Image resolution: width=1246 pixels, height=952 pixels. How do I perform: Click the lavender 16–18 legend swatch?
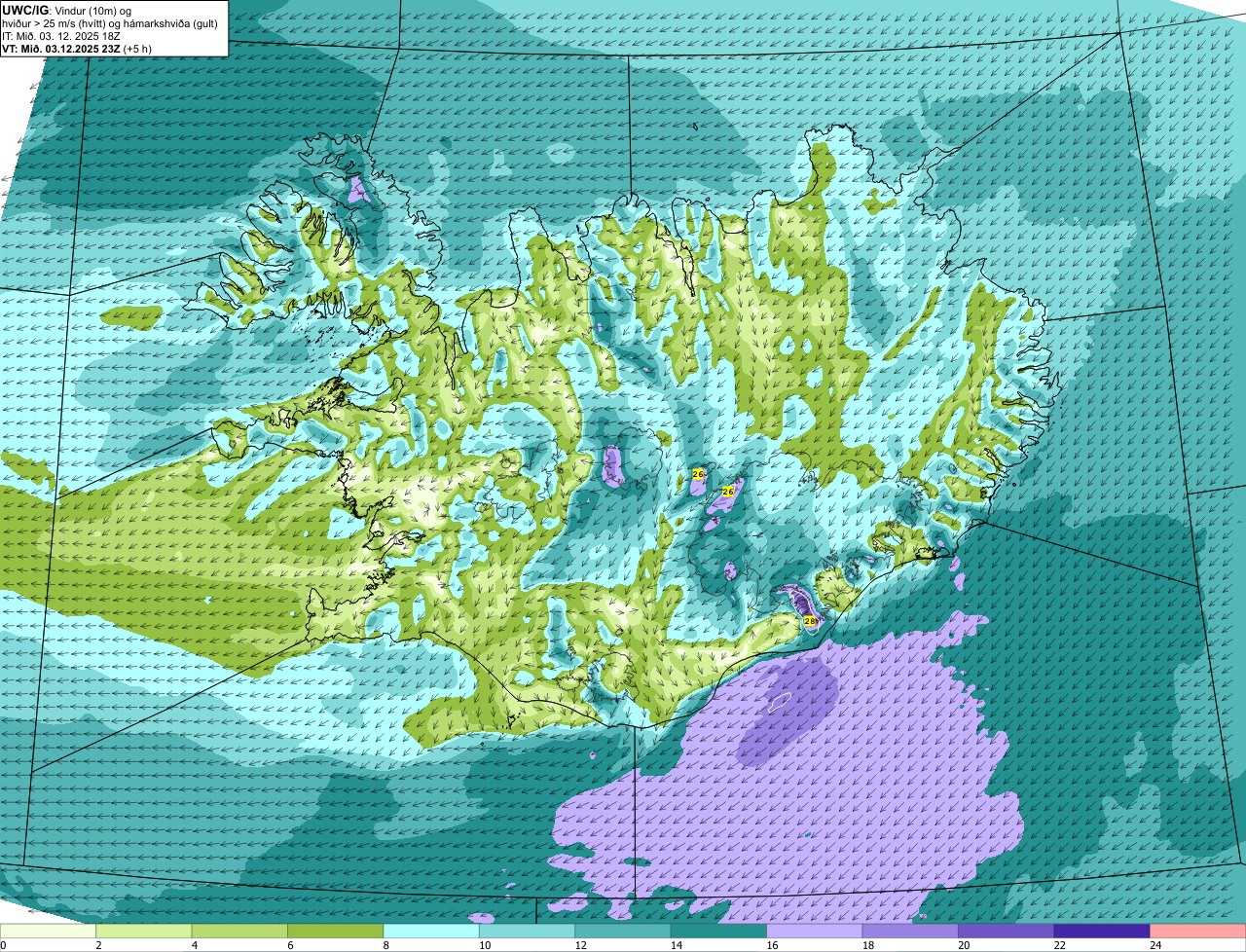[x=815, y=932]
